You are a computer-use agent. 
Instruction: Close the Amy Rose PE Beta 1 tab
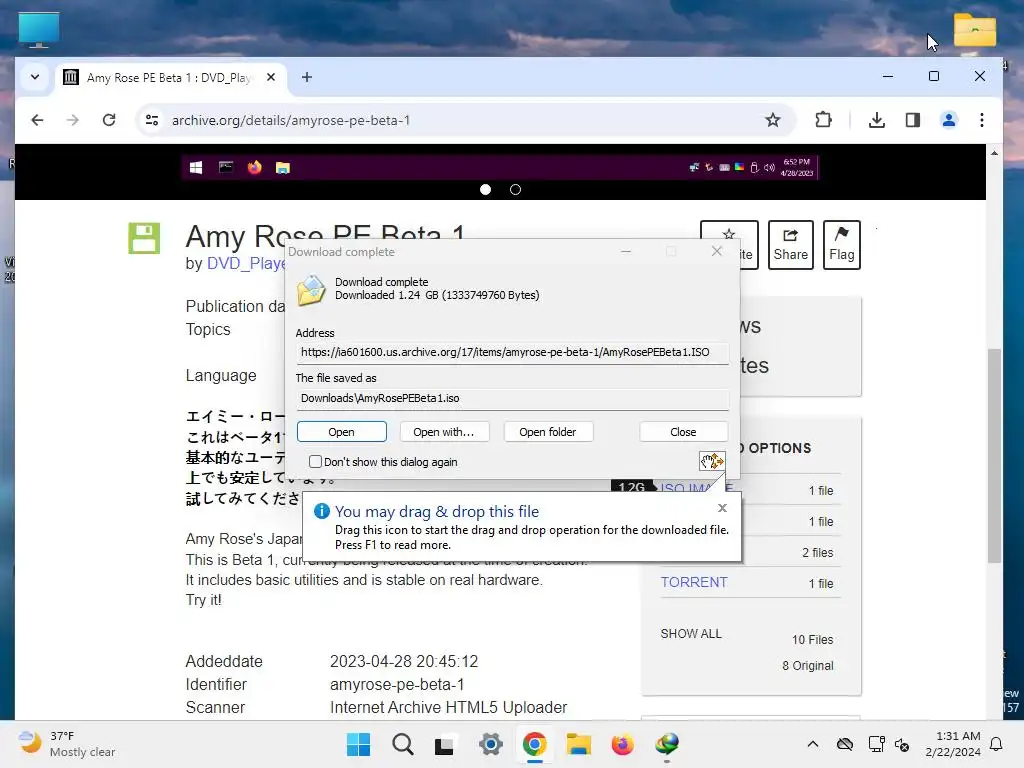coord(271,77)
